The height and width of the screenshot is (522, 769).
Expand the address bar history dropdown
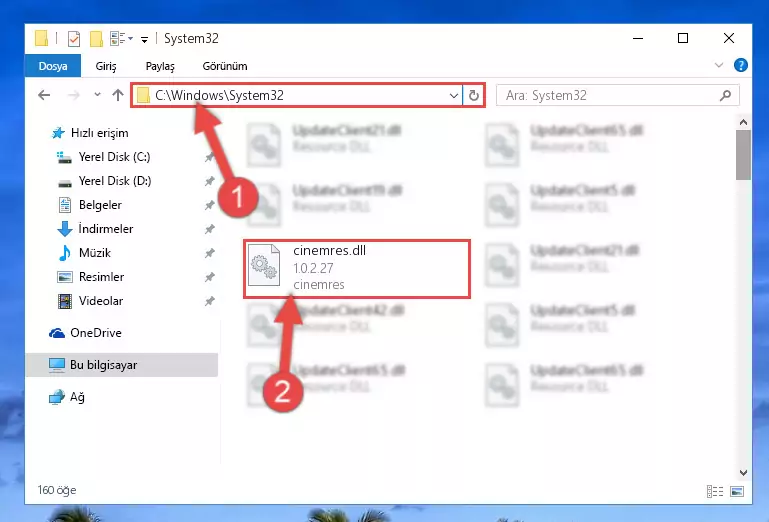tap(454, 96)
